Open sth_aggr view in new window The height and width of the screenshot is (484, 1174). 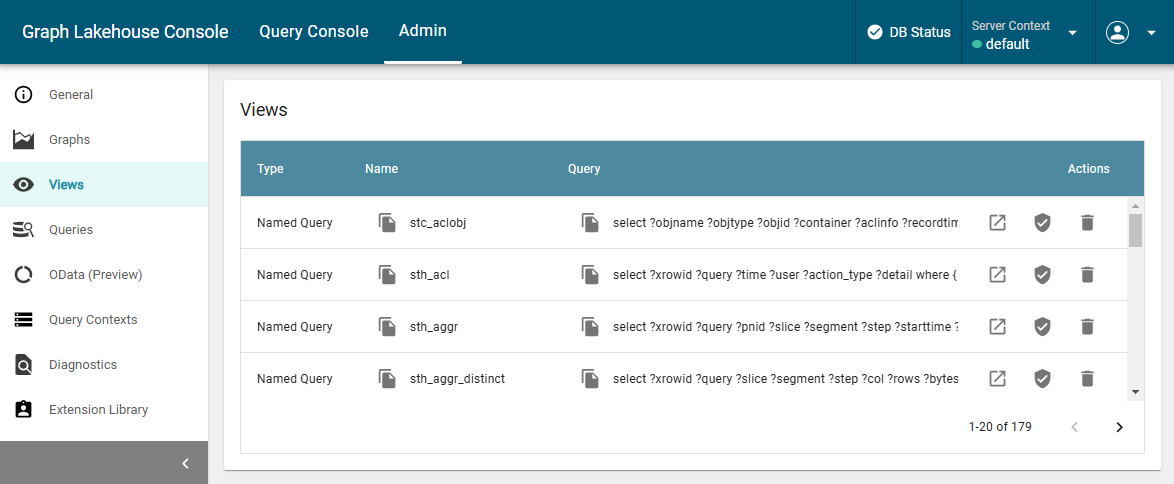coord(997,327)
